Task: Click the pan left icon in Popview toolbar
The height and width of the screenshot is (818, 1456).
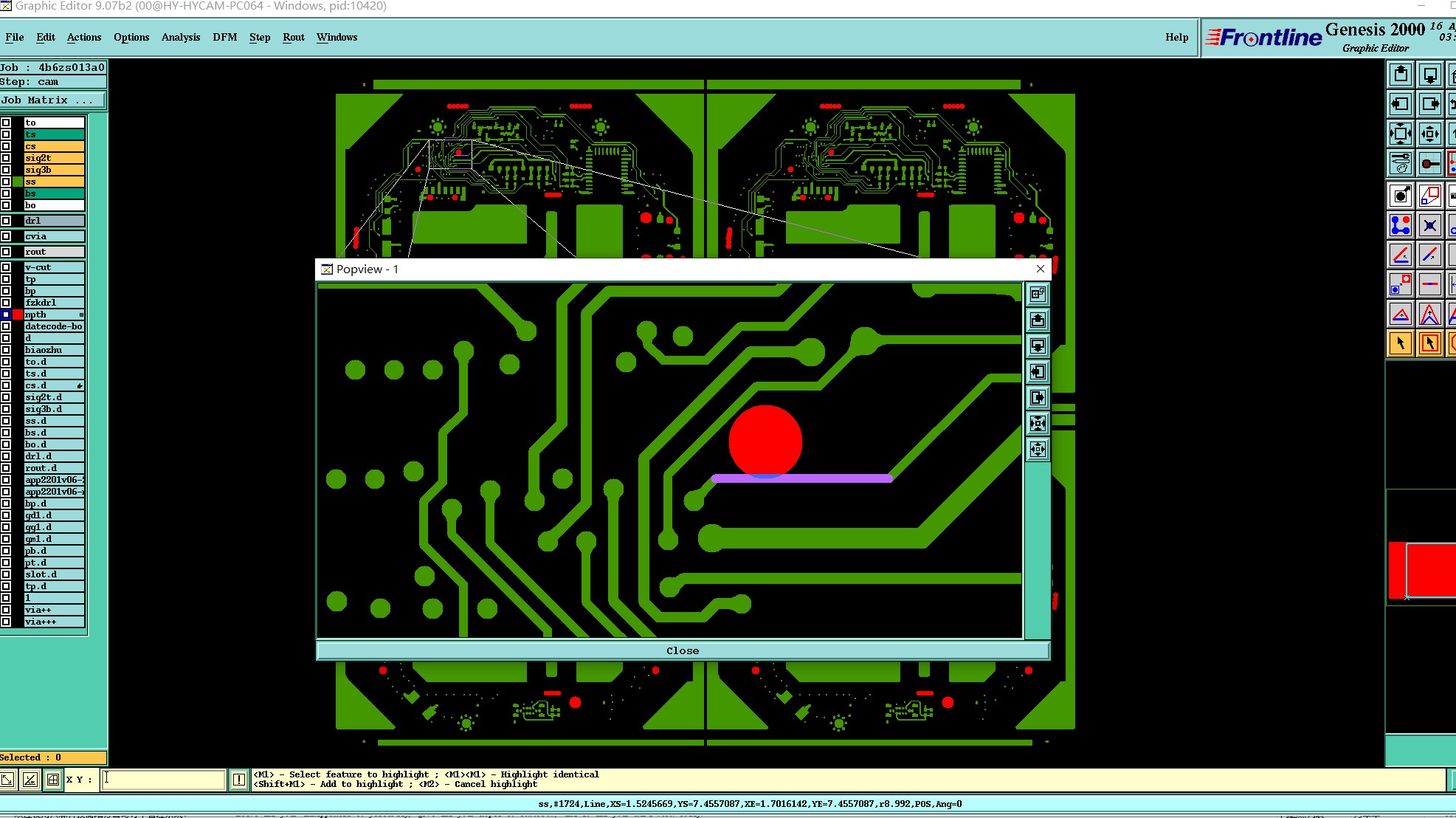Action: tap(1038, 372)
